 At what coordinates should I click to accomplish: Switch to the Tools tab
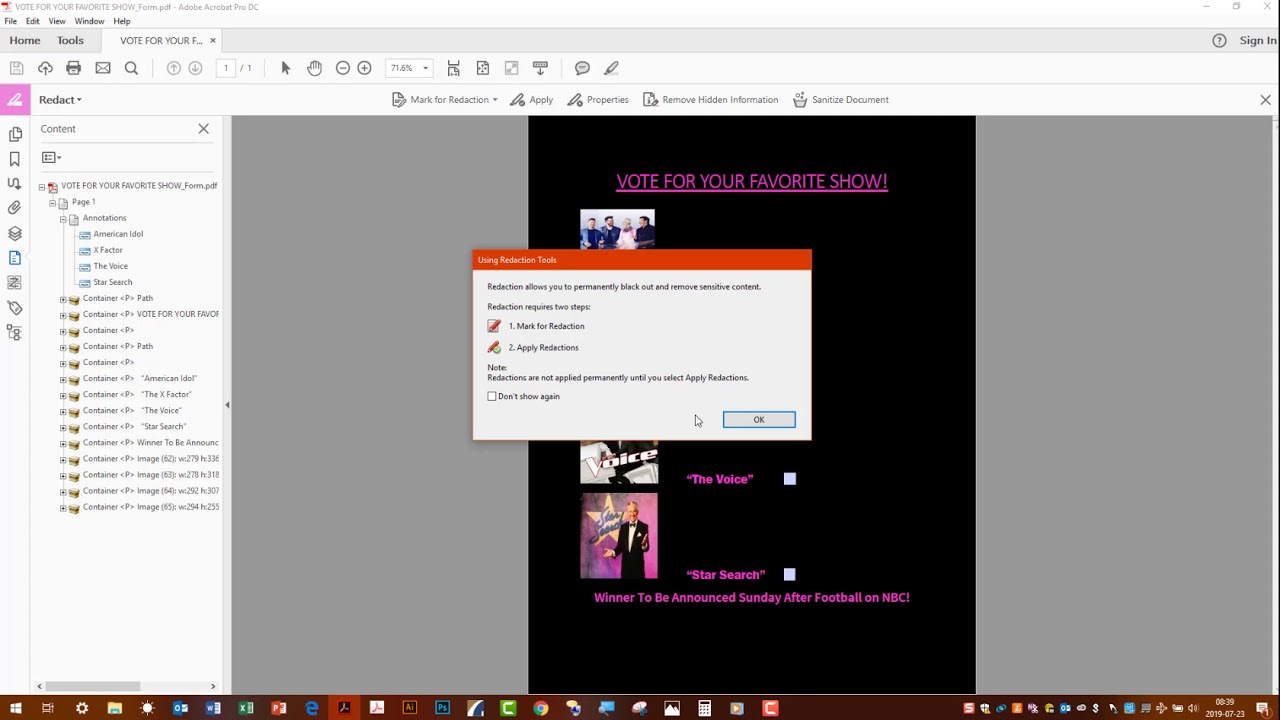tap(70, 40)
